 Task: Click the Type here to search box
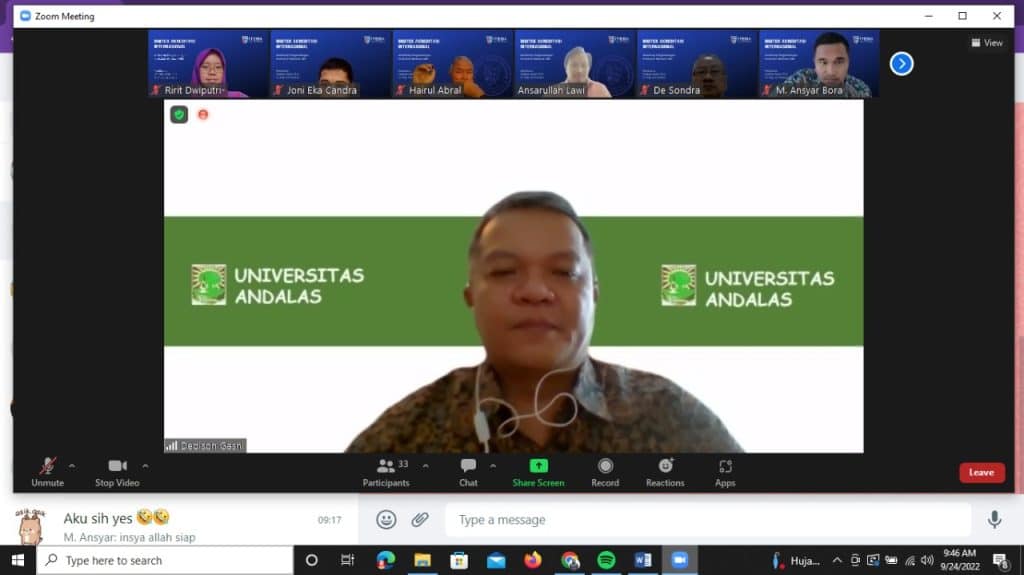click(x=165, y=561)
